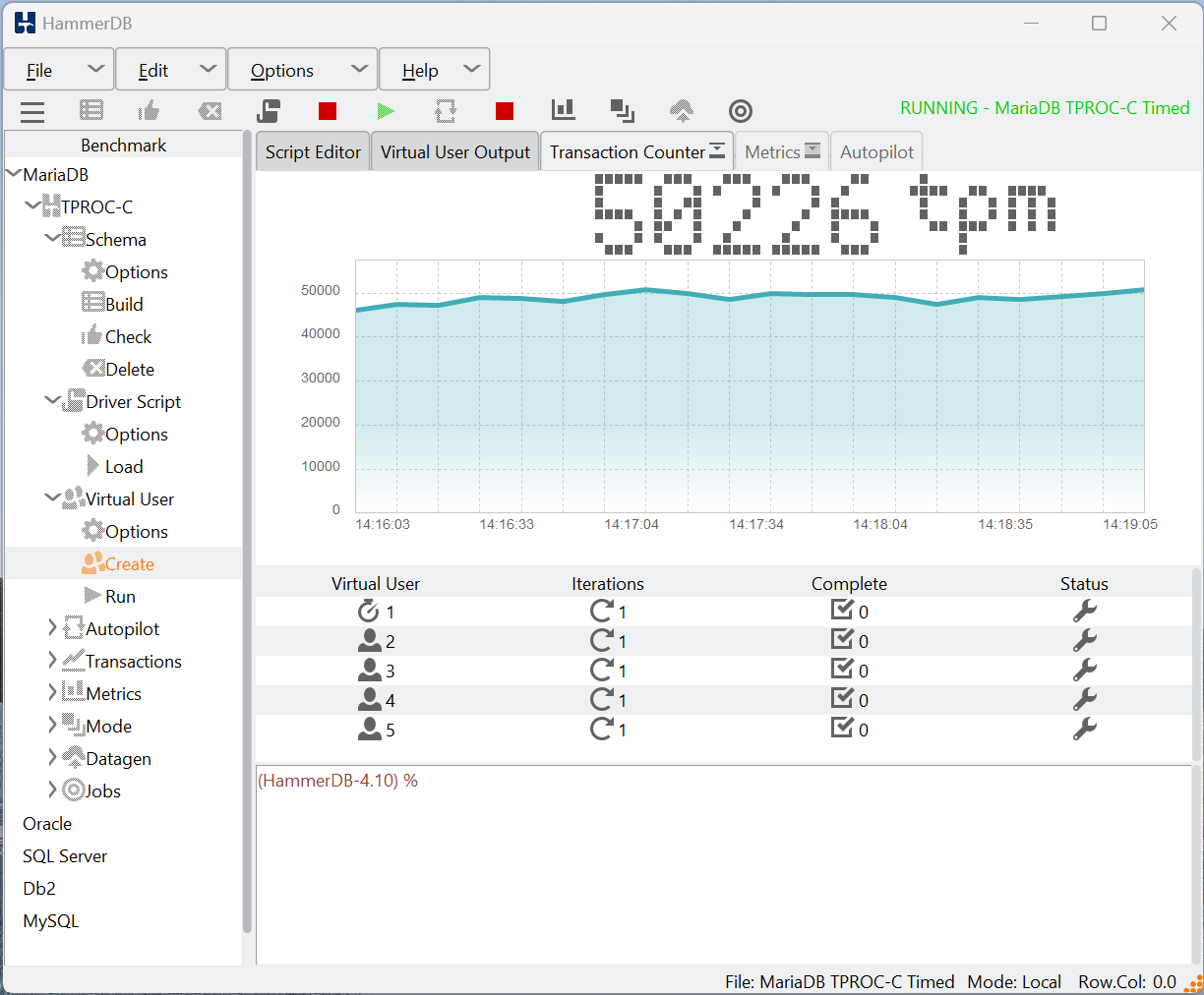Expand the Autopilot tree node
The height and width of the screenshot is (995, 1204).
point(53,628)
